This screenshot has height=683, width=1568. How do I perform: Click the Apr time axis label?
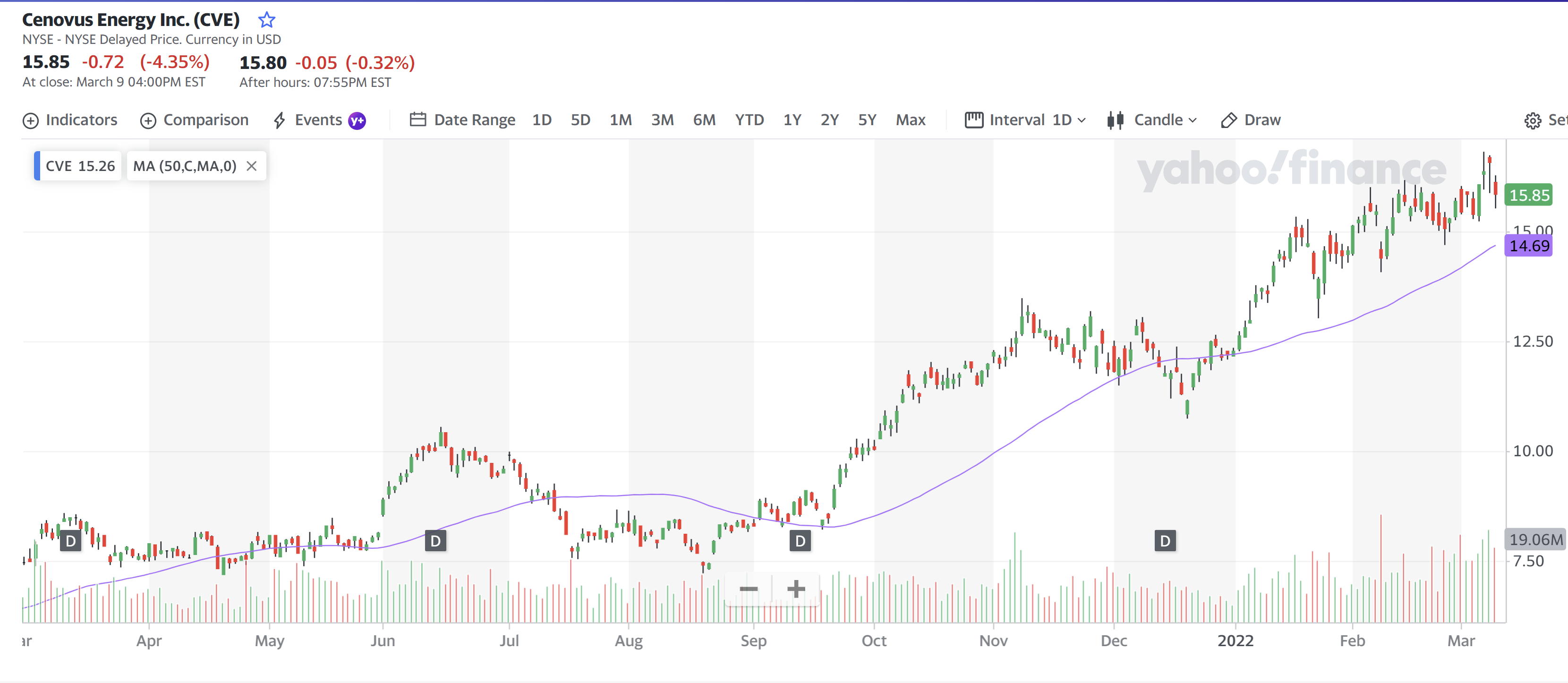click(x=148, y=641)
